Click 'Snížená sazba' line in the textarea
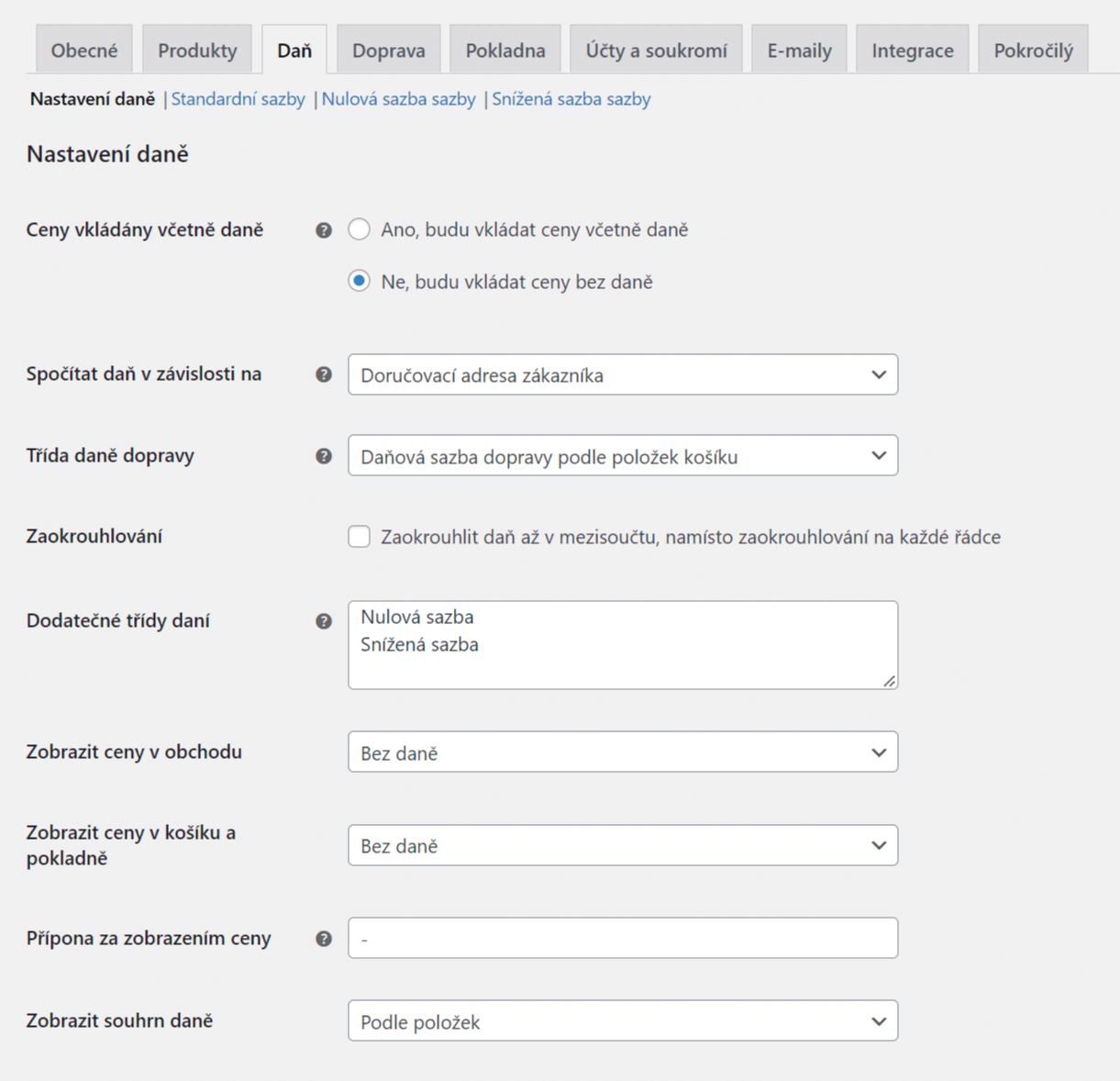 (420, 644)
